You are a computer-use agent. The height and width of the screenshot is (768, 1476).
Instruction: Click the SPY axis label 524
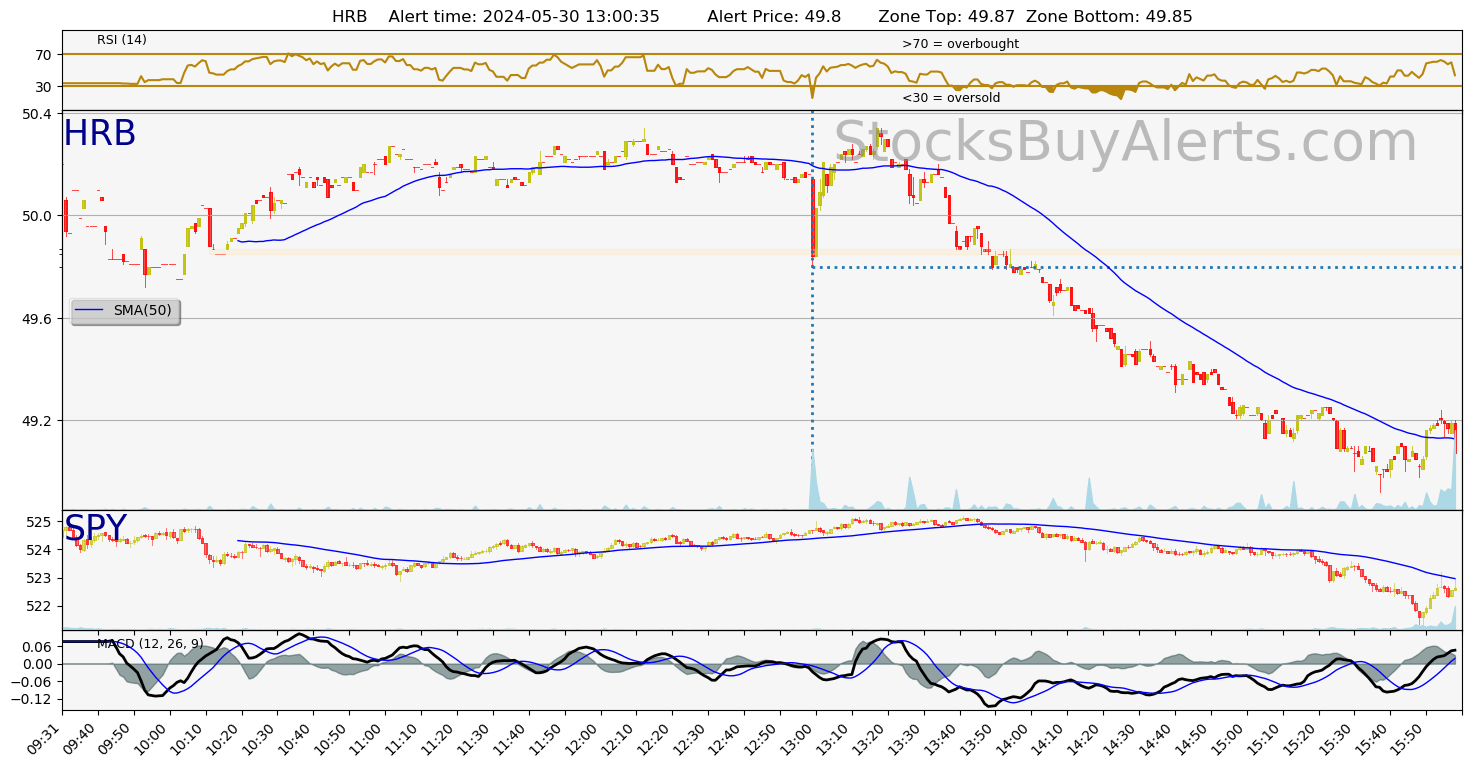tap(40, 550)
